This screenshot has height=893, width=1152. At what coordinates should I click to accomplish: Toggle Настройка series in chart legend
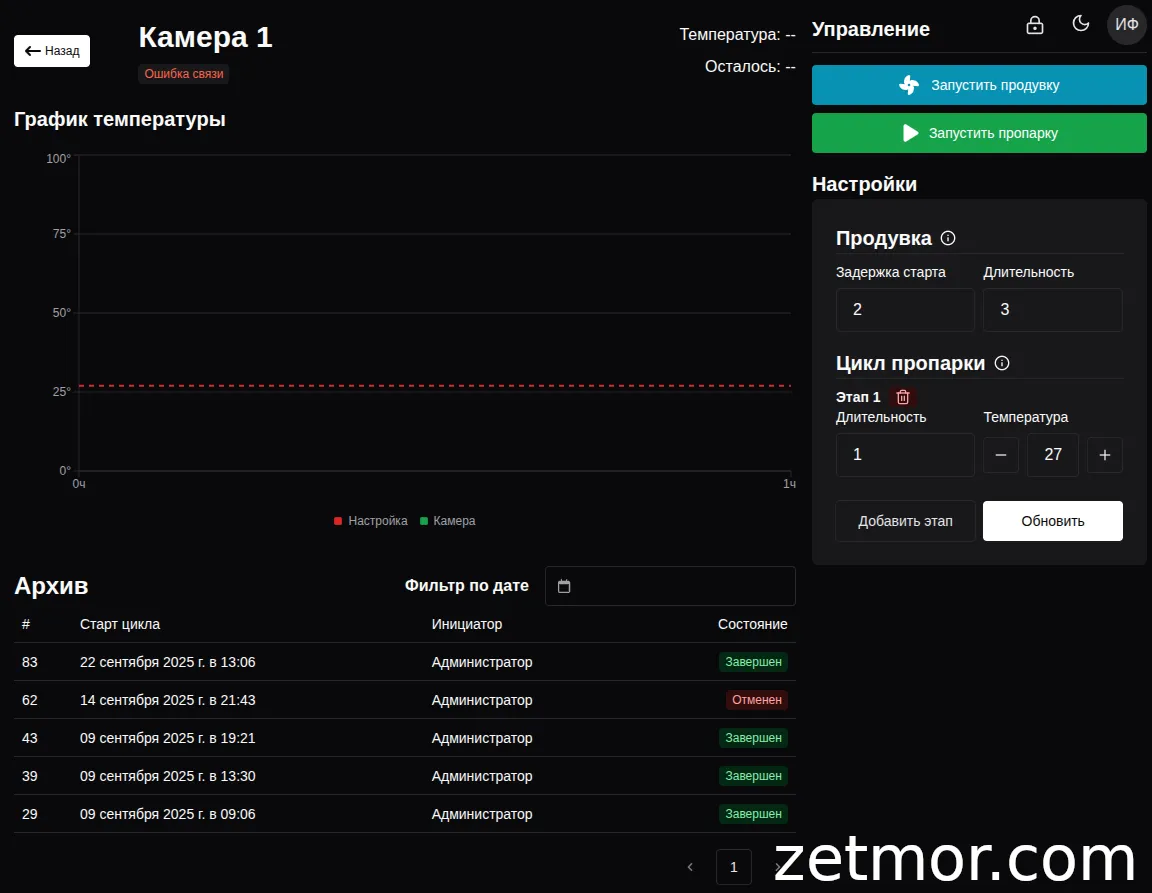coord(371,521)
